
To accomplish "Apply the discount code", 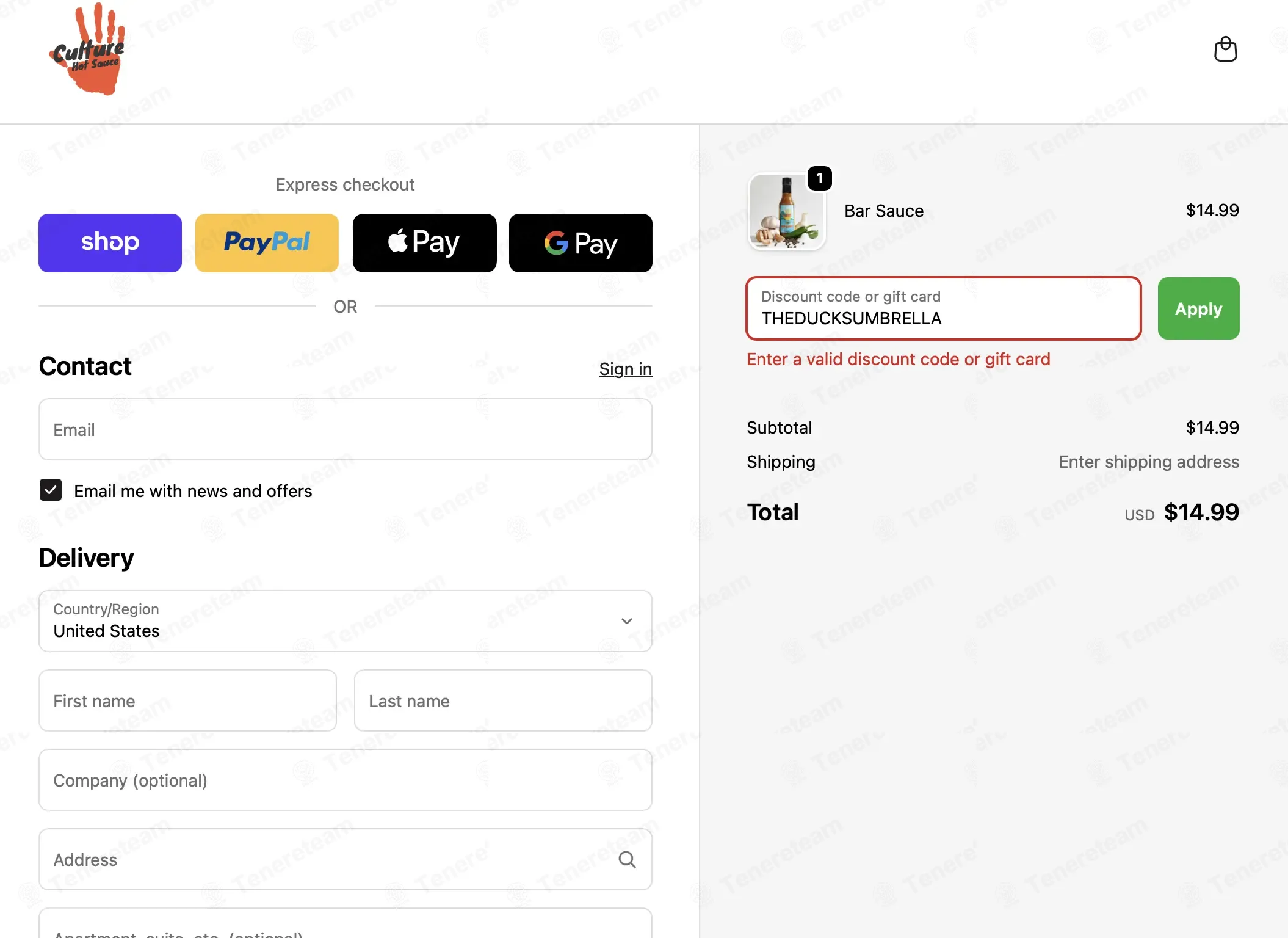I will (x=1198, y=308).
